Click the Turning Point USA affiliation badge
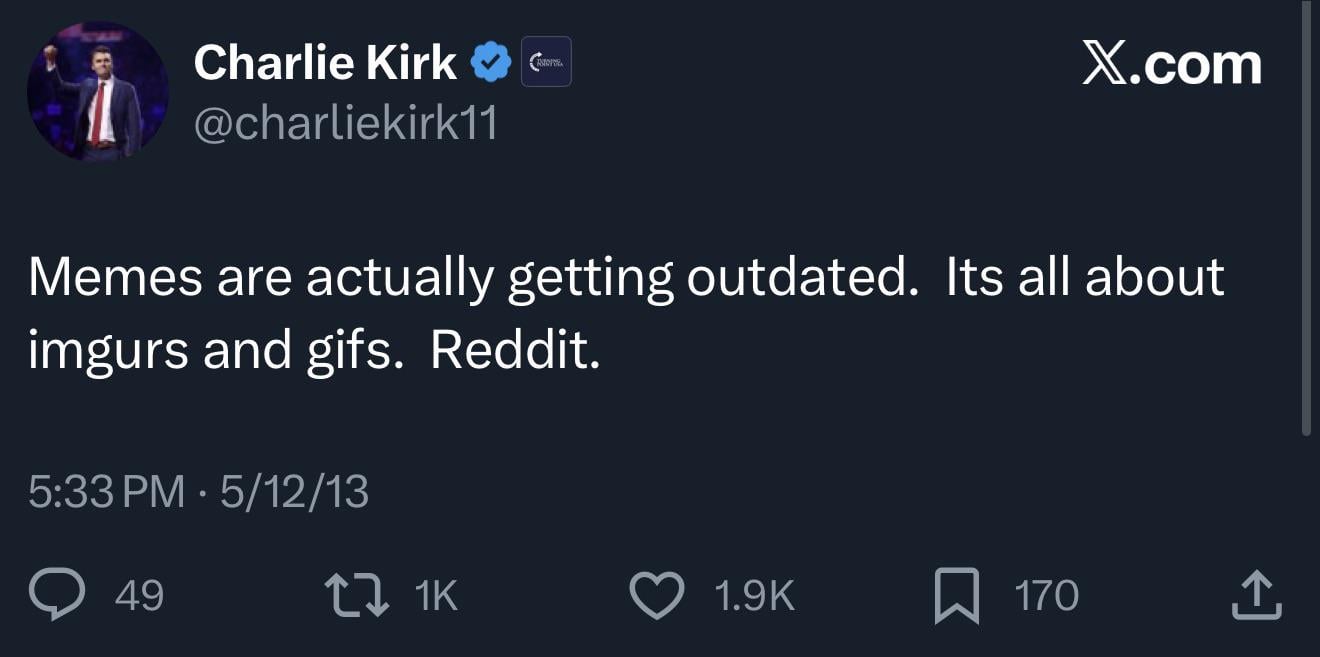Screen dimensions: 1320x657 pyautogui.click(x=546, y=62)
